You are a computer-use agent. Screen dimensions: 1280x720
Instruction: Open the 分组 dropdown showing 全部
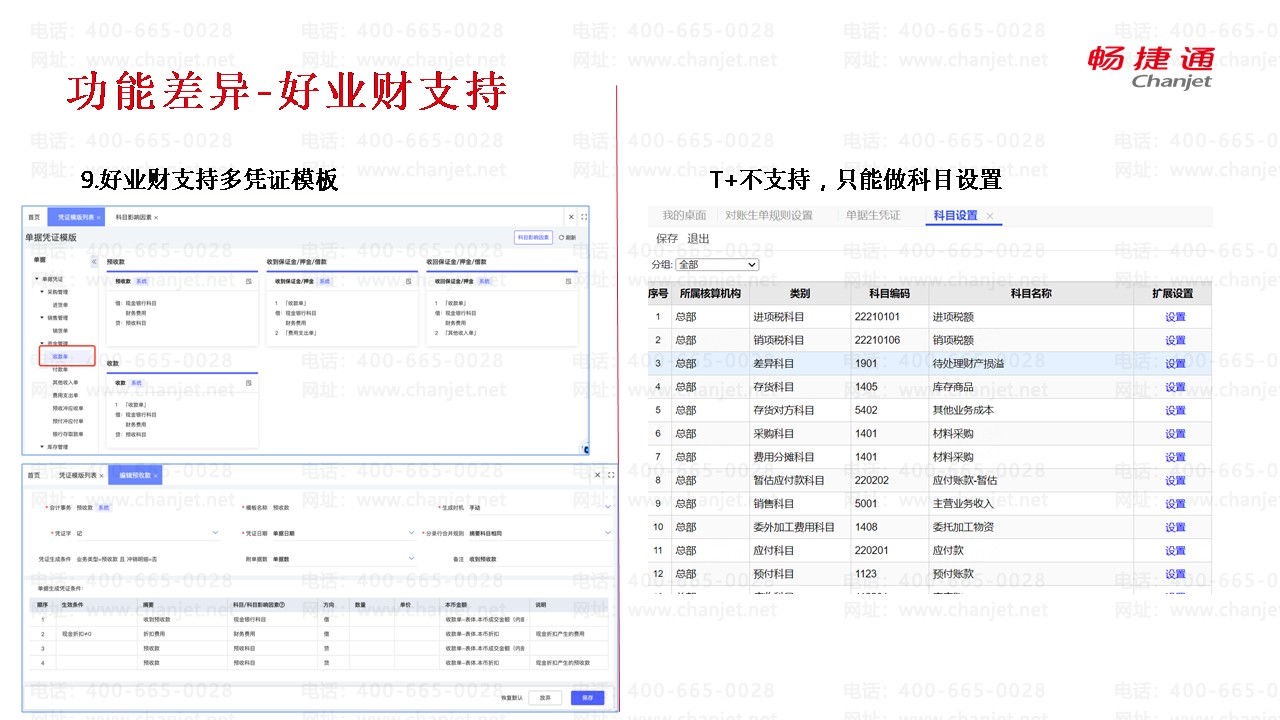click(717, 265)
